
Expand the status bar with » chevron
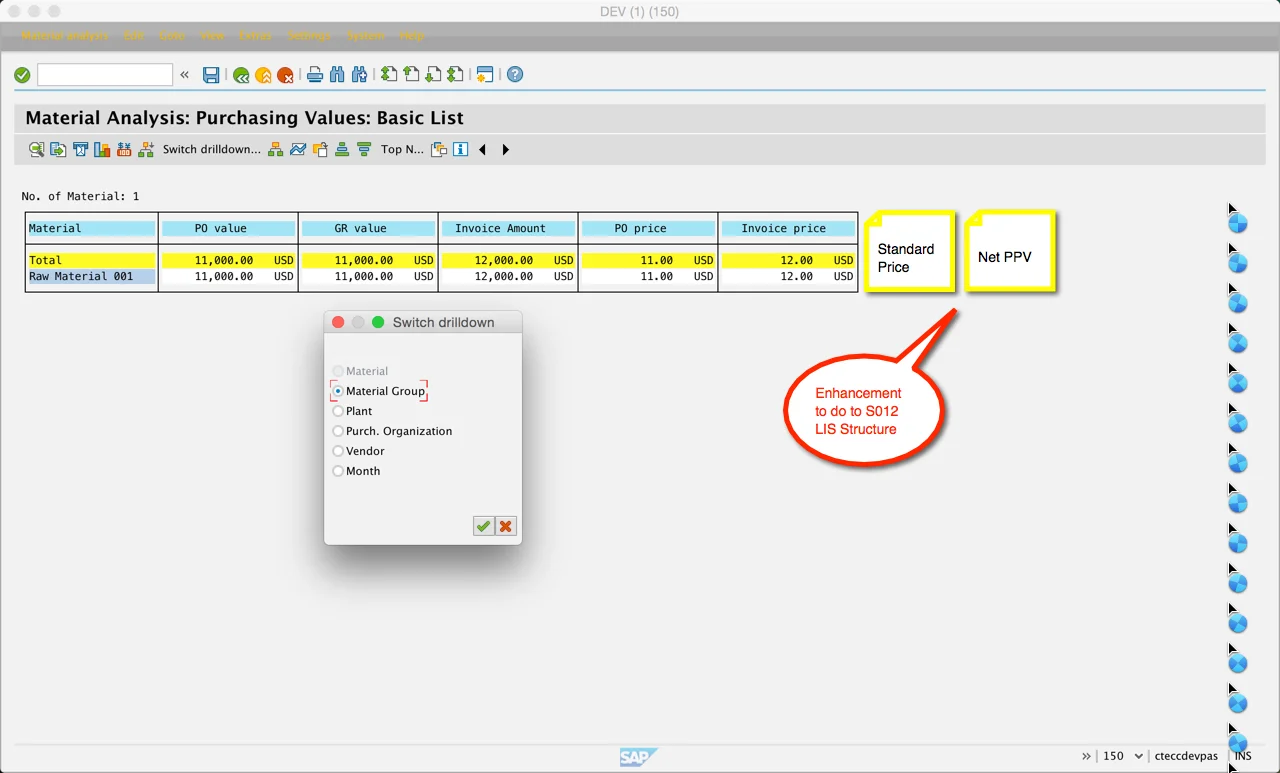point(1087,756)
